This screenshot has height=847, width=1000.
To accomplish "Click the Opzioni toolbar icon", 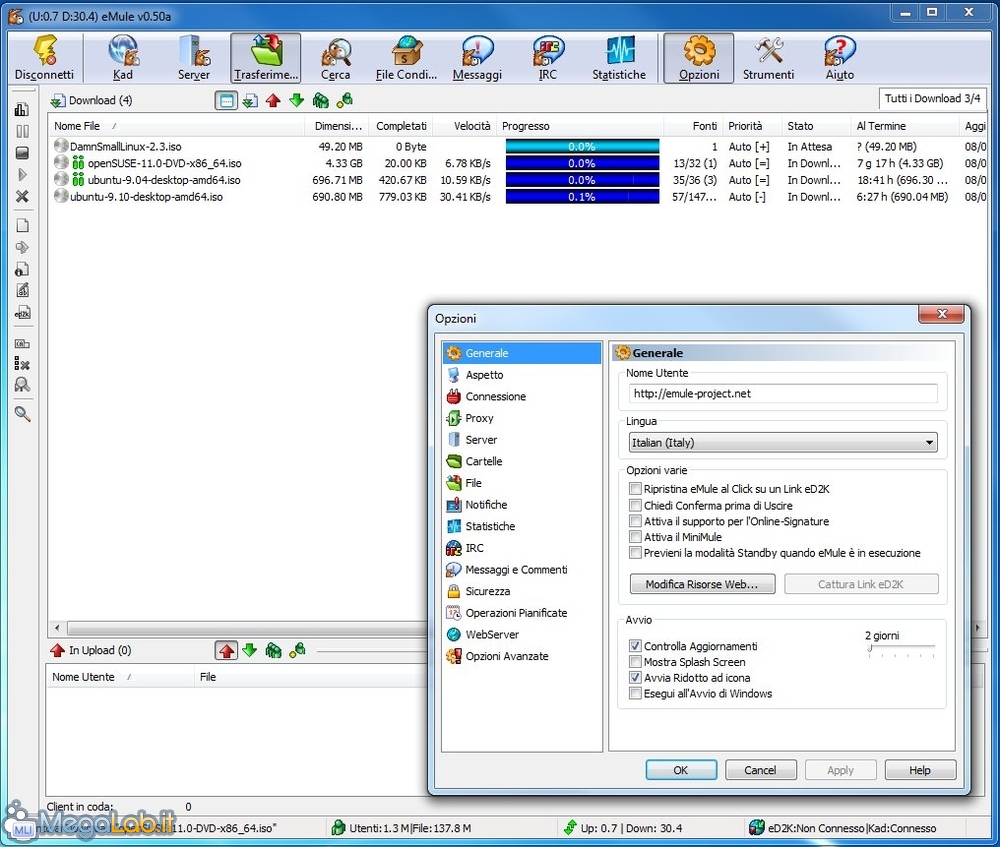I will pos(699,58).
